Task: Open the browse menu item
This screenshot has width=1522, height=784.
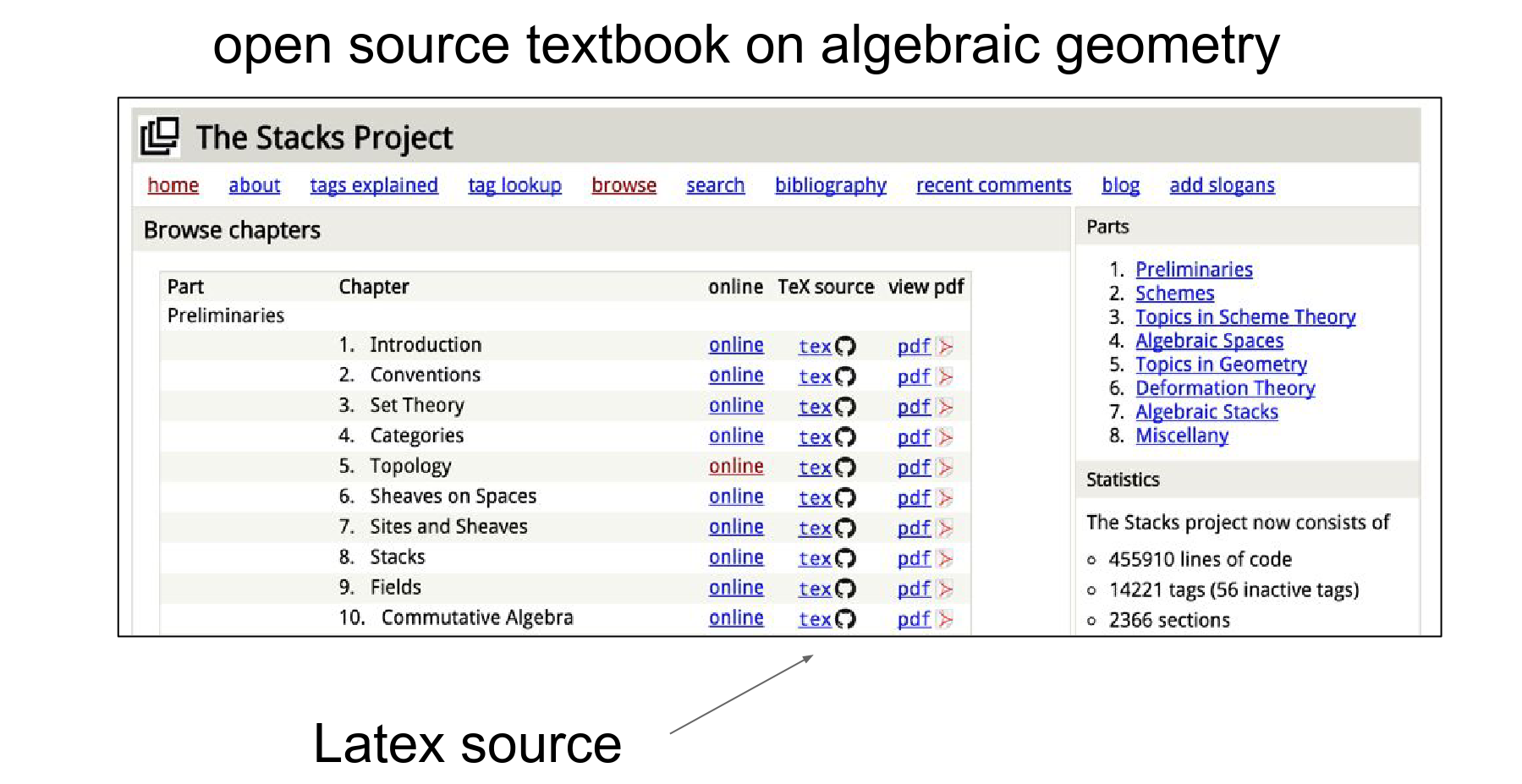Action: 624,185
